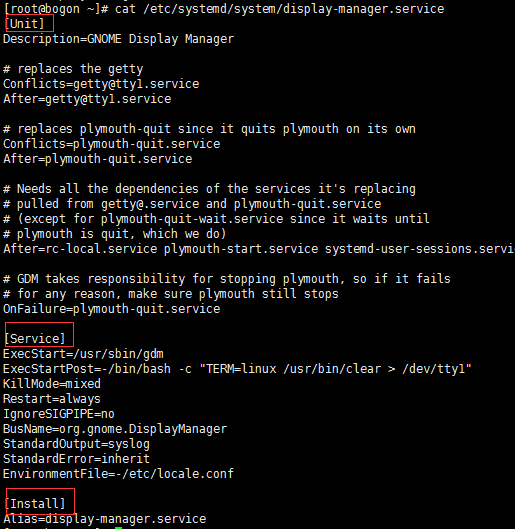Click the Conflicts=getty@tty1.service line
Screen dimensions: 515x529
(101, 84)
